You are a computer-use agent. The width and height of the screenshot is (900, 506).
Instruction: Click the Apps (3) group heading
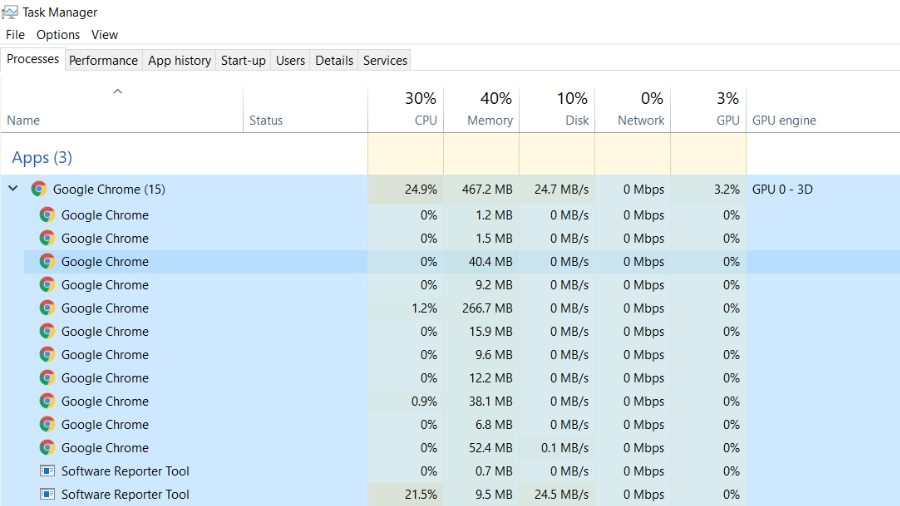coord(42,157)
